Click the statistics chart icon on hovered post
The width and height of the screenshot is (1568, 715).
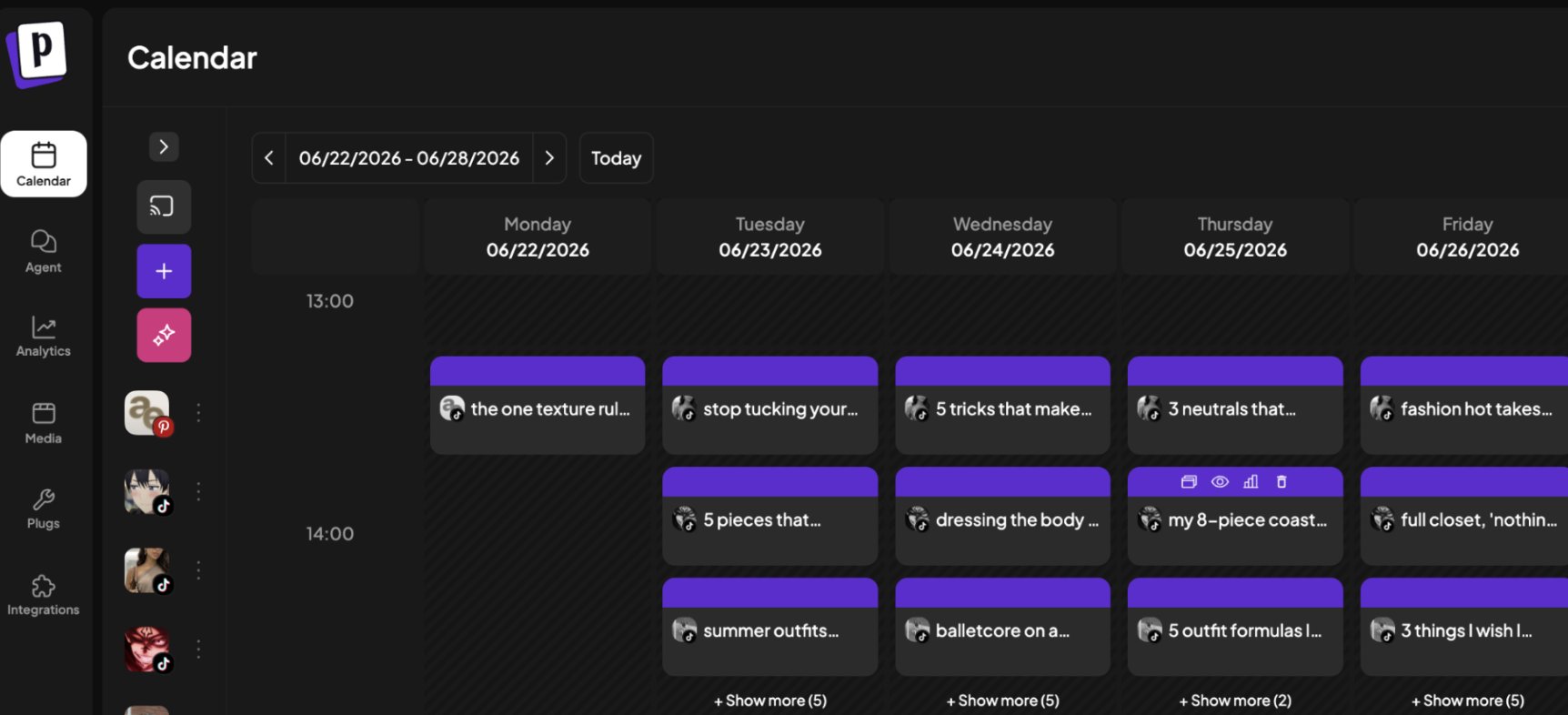(x=1251, y=482)
